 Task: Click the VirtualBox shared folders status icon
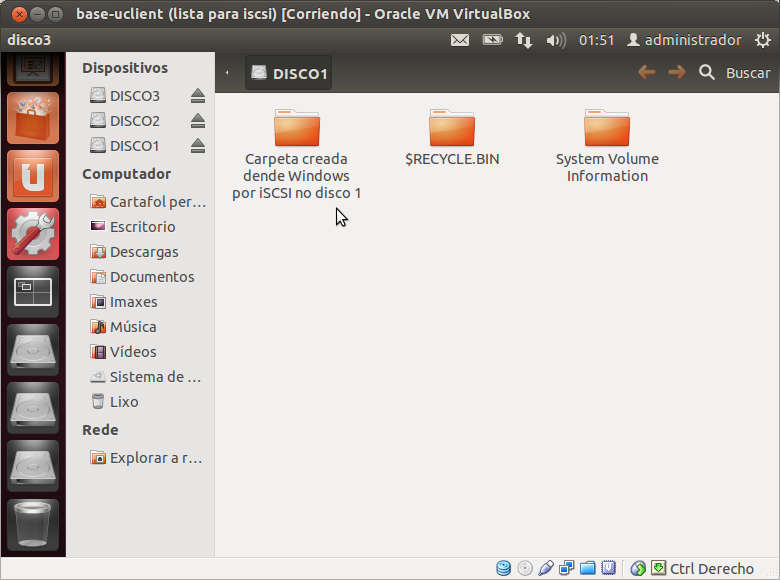click(x=587, y=568)
